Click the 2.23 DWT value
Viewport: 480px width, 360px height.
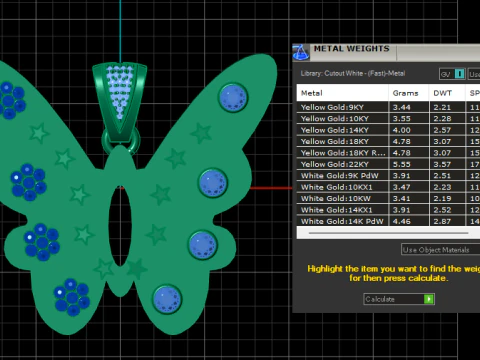click(x=442, y=187)
